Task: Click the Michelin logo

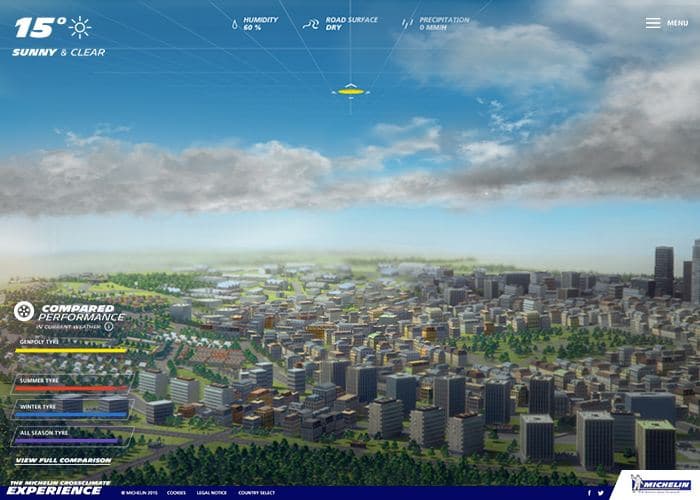Action: pos(662,485)
